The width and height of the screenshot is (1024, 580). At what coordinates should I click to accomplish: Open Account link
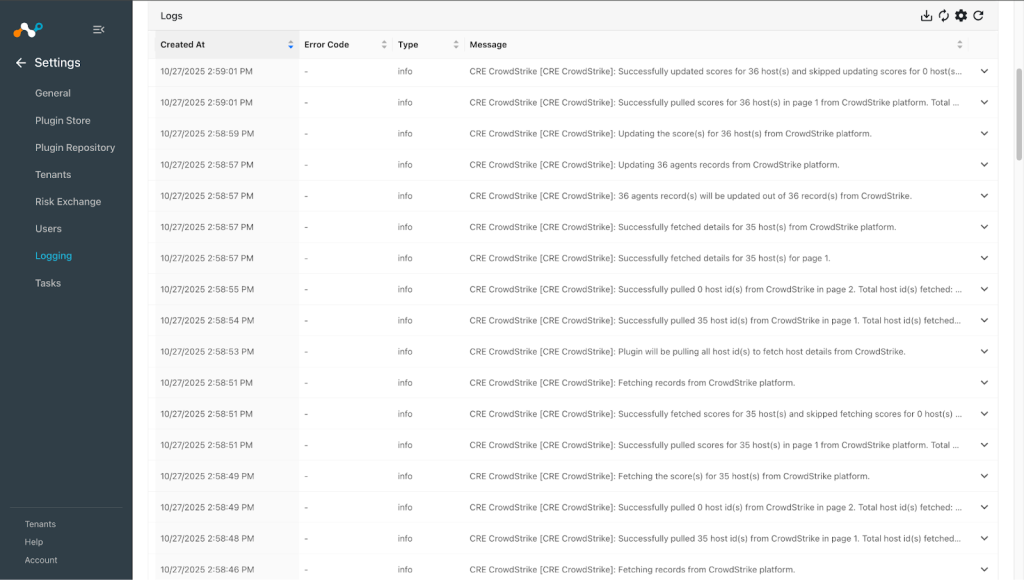click(x=41, y=560)
